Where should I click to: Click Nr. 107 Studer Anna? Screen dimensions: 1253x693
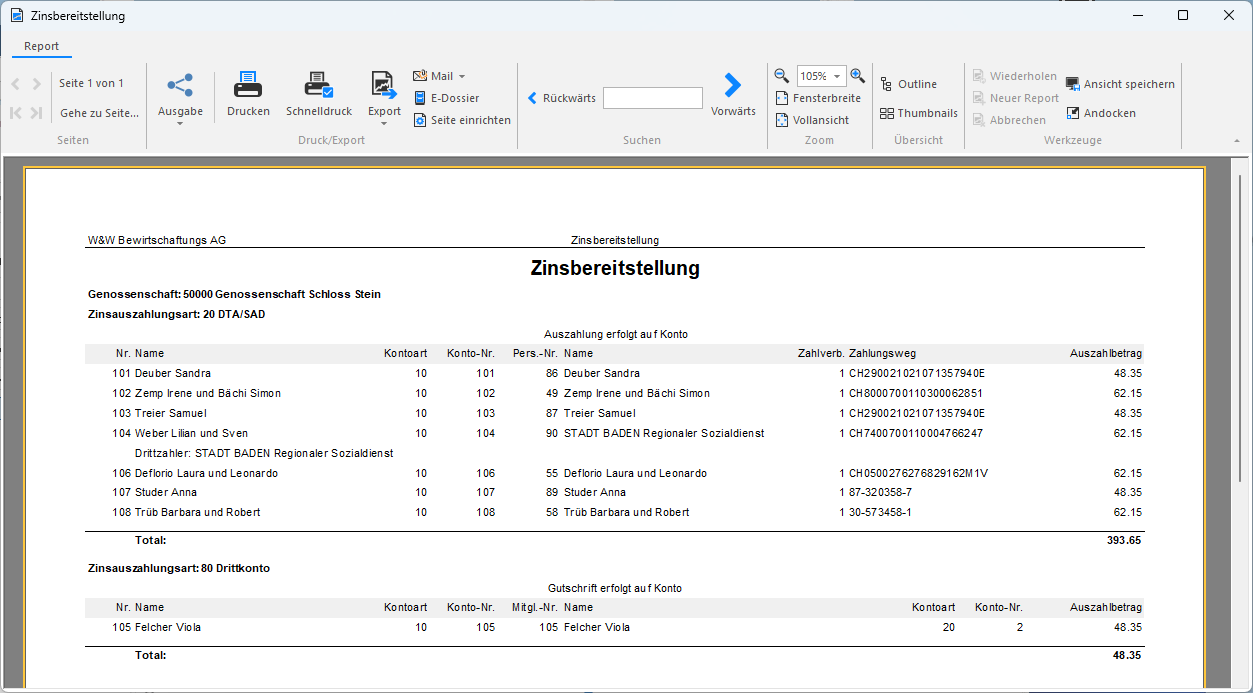point(155,492)
